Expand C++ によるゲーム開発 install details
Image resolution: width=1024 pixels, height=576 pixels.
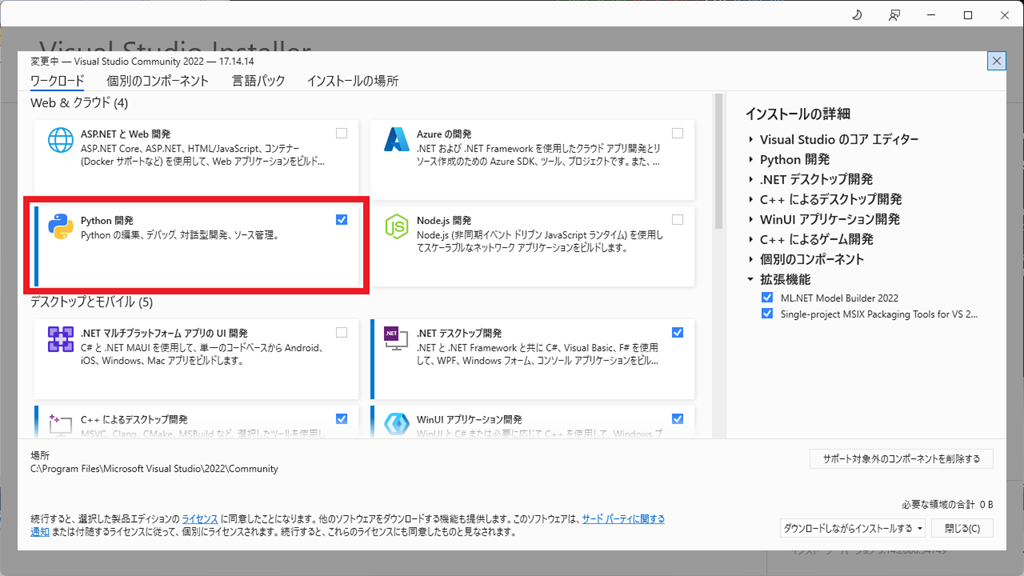(751, 239)
